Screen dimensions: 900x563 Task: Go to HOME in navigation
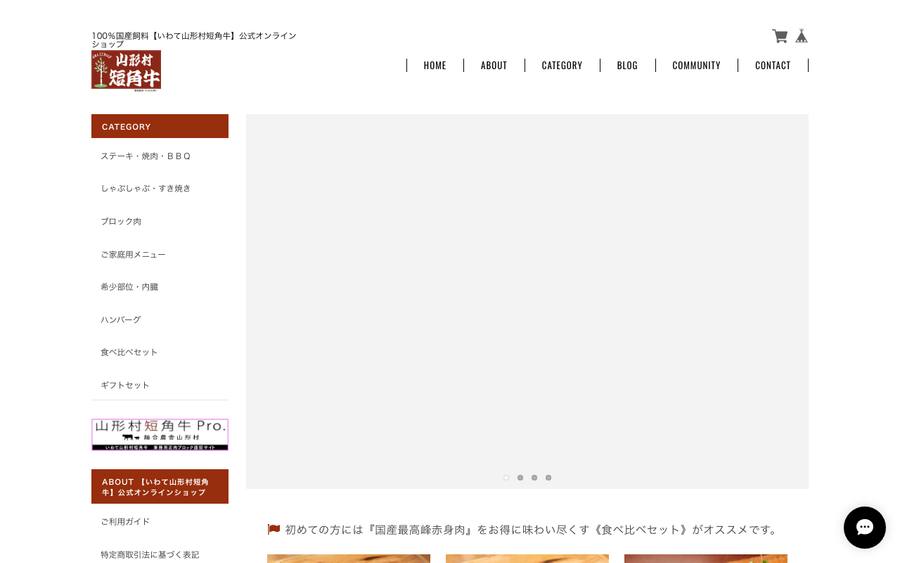[435, 65]
